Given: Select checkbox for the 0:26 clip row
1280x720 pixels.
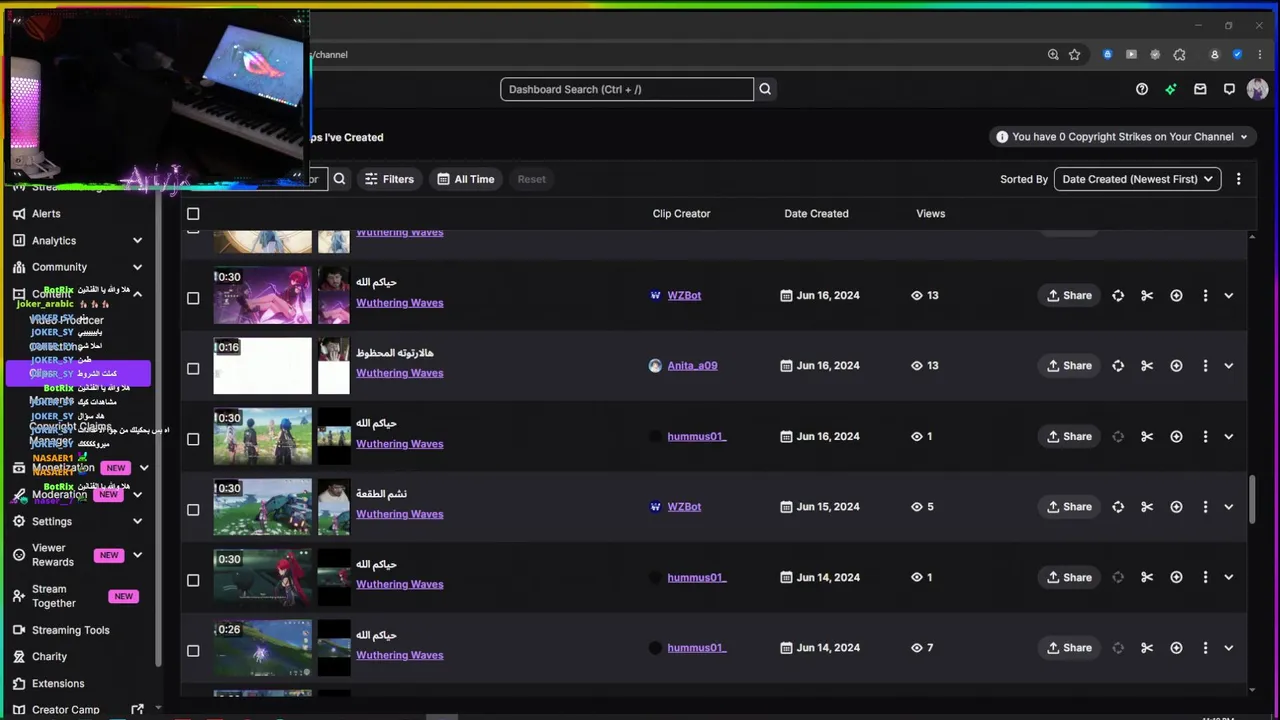Looking at the screenshot, I should [193, 651].
